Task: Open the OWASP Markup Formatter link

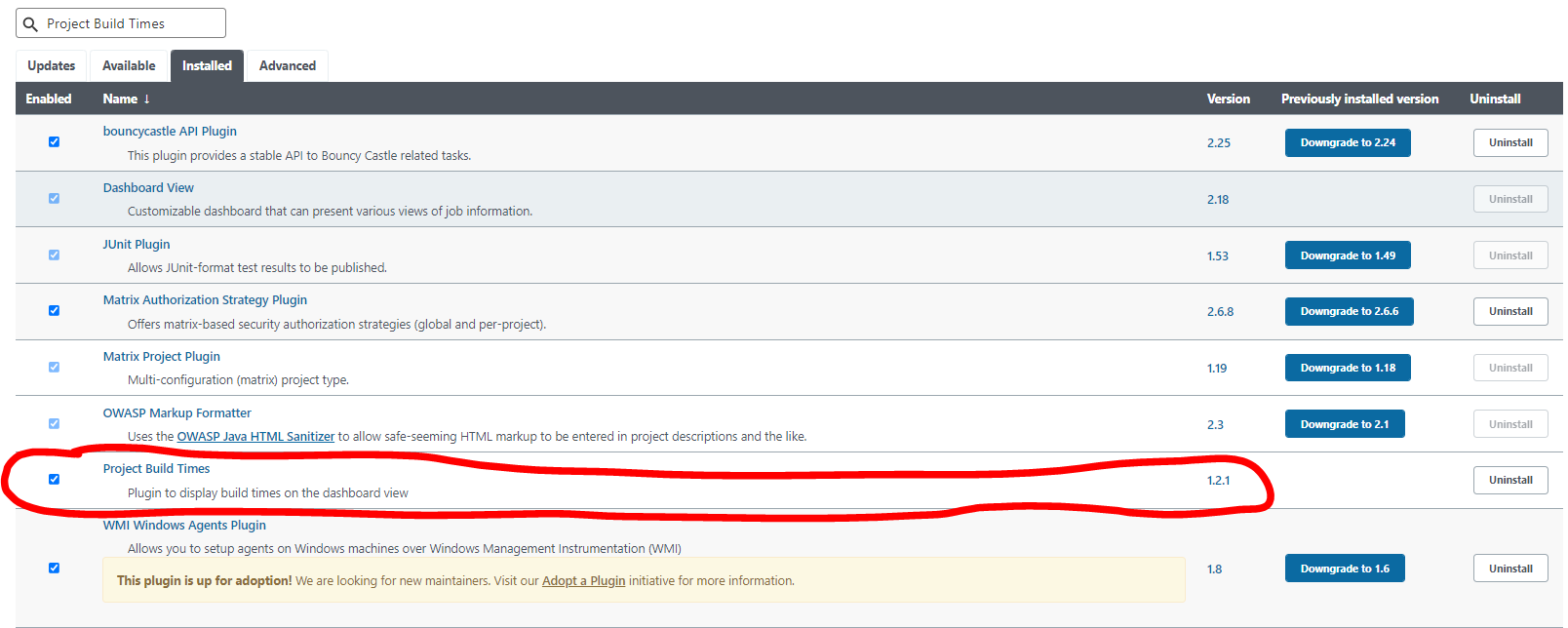Action: pyautogui.click(x=177, y=412)
